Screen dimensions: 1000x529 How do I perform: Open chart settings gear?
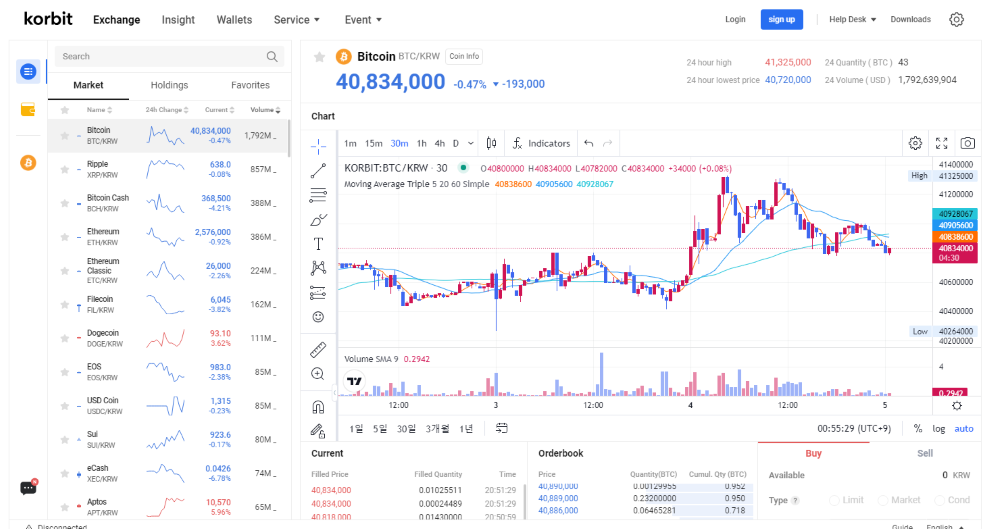click(915, 144)
